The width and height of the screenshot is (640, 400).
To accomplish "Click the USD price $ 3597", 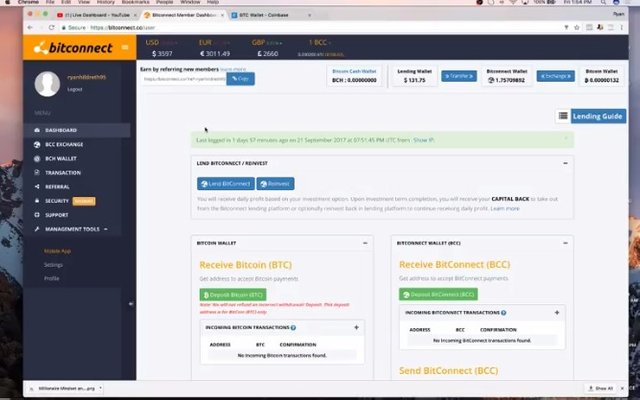I will coord(162,53).
